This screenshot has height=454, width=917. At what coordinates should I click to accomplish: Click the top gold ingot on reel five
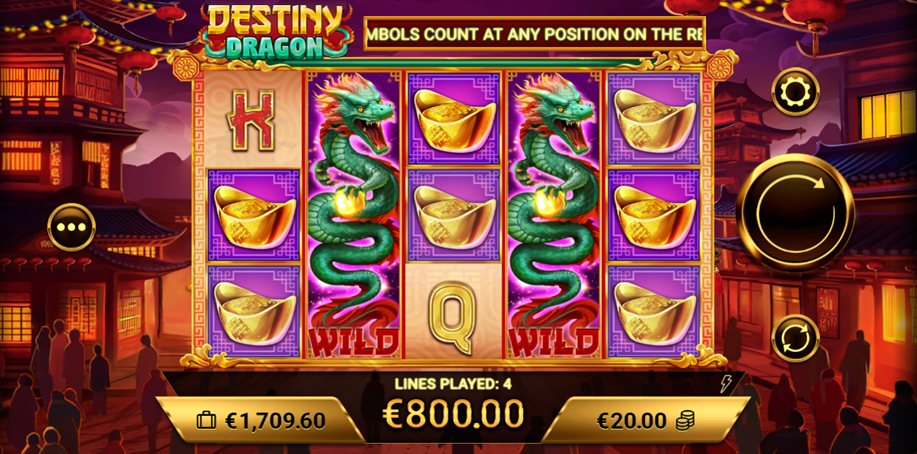click(x=654, y=119)
